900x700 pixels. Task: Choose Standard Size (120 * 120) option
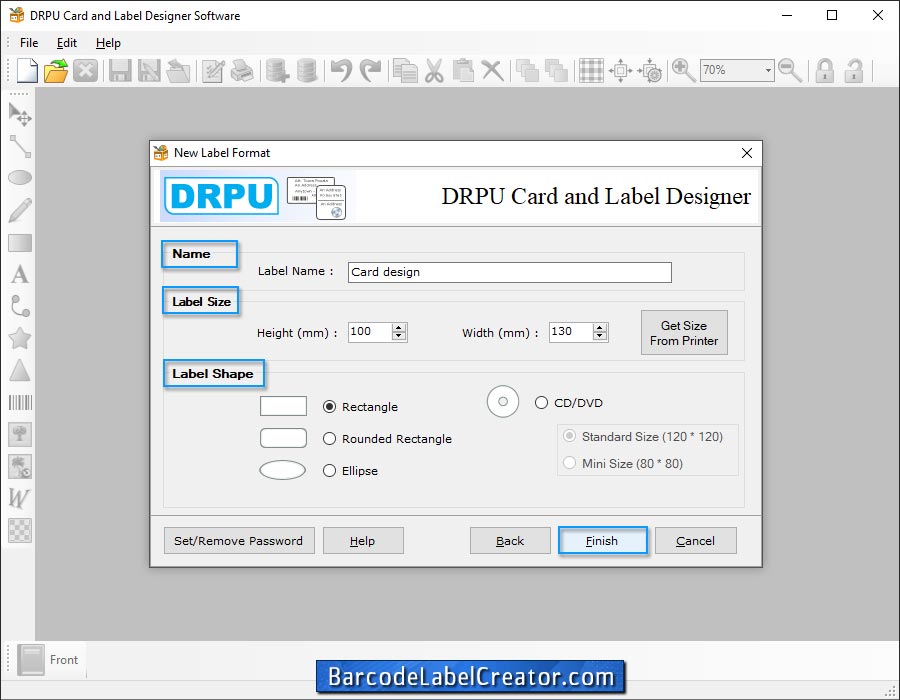(569, 436)
